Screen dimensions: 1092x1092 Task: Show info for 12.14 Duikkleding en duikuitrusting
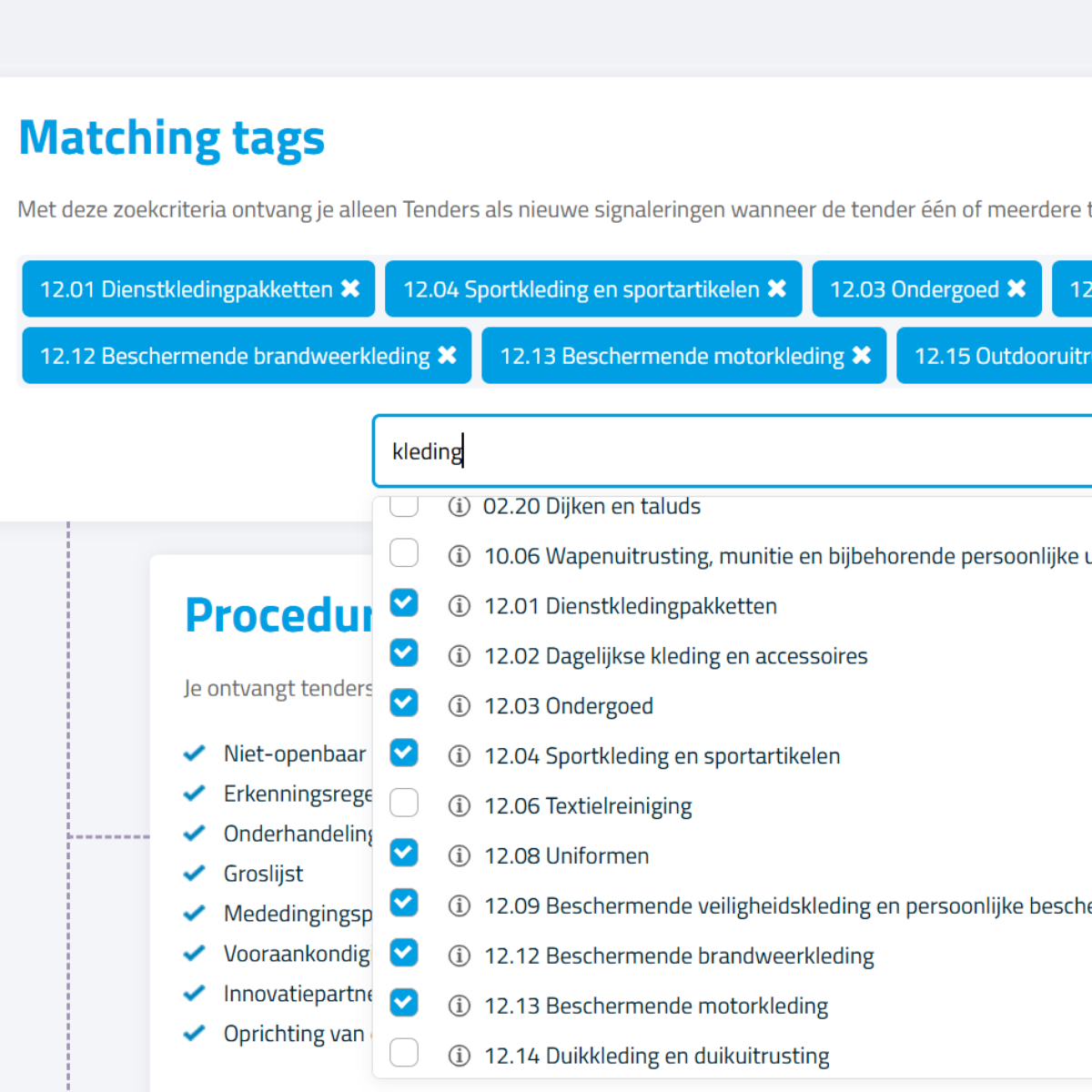pyautogui.click(x=460, y=1057)
